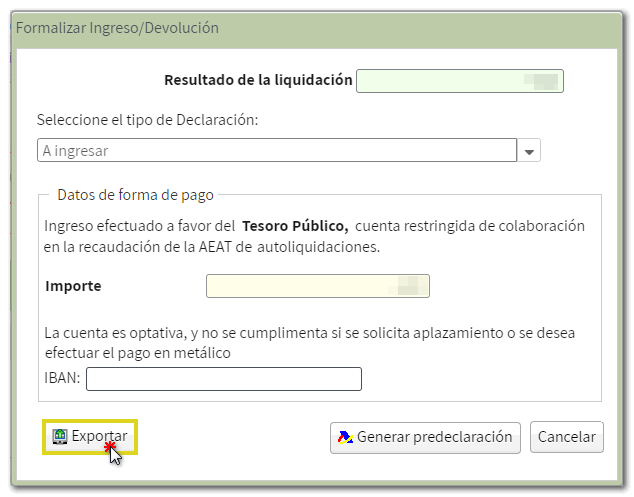Screen dimensions: 634x497
Task: Click the 'Resultado de la liquidación' label
Action: click(258, 80)
